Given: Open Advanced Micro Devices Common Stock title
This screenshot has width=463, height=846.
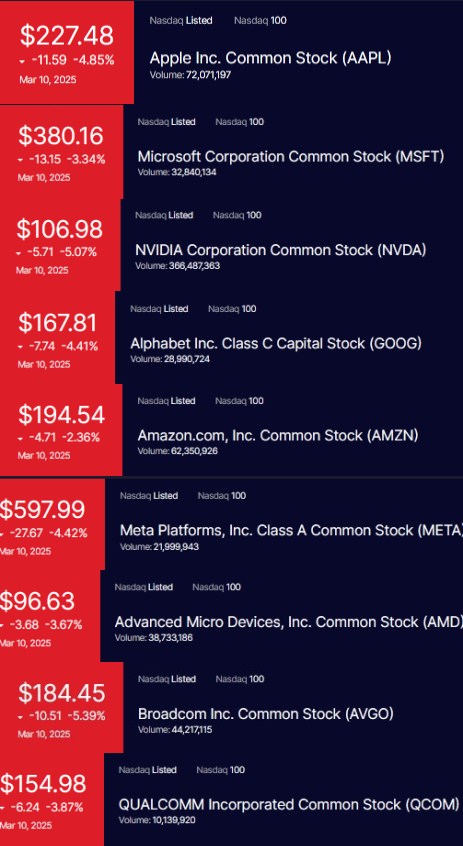Looking at the screenshot, I should pyautogui.click(x=289, y=622).
